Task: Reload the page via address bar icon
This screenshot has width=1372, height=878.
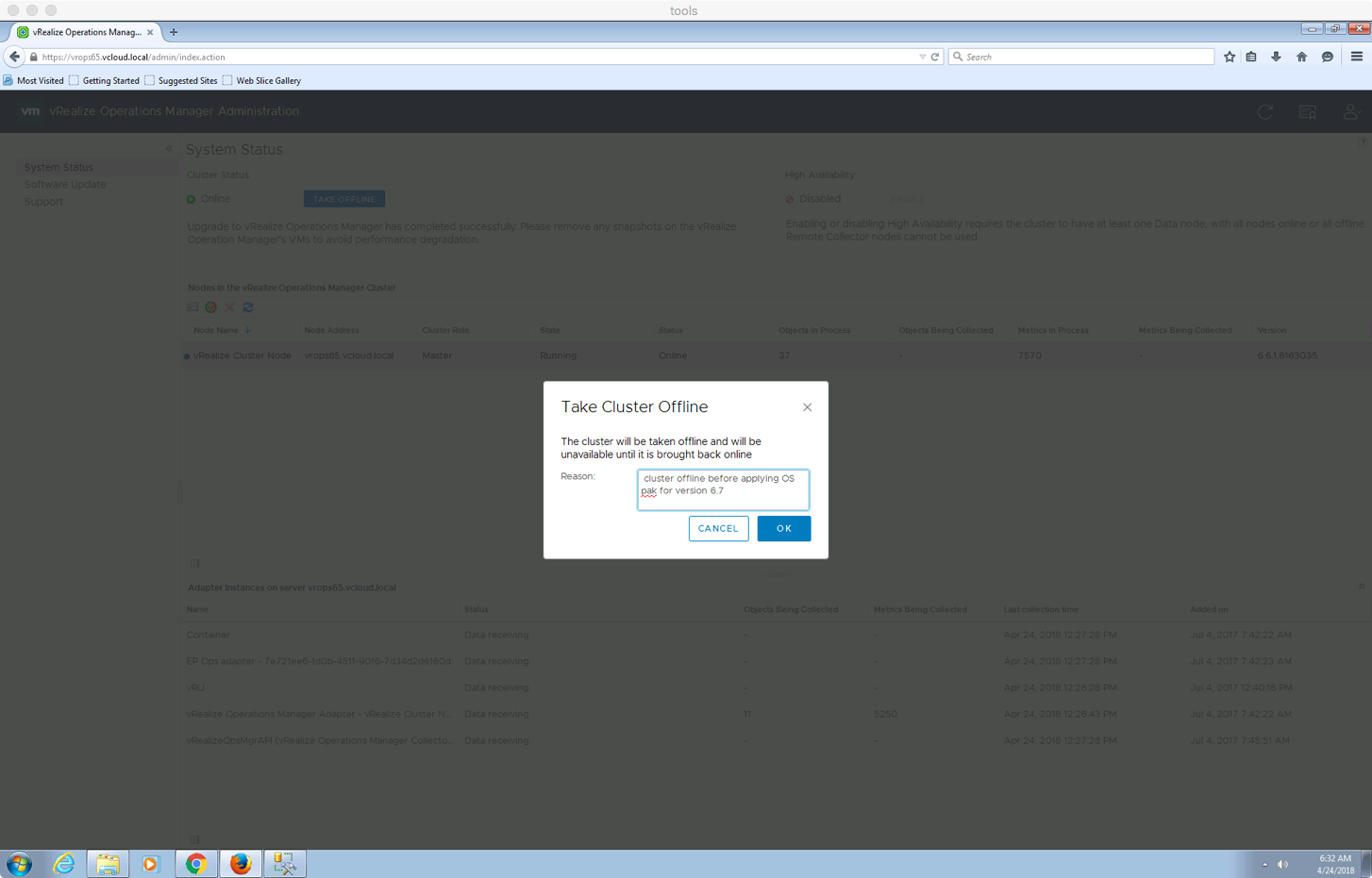Action: click(x=935, y=57)
